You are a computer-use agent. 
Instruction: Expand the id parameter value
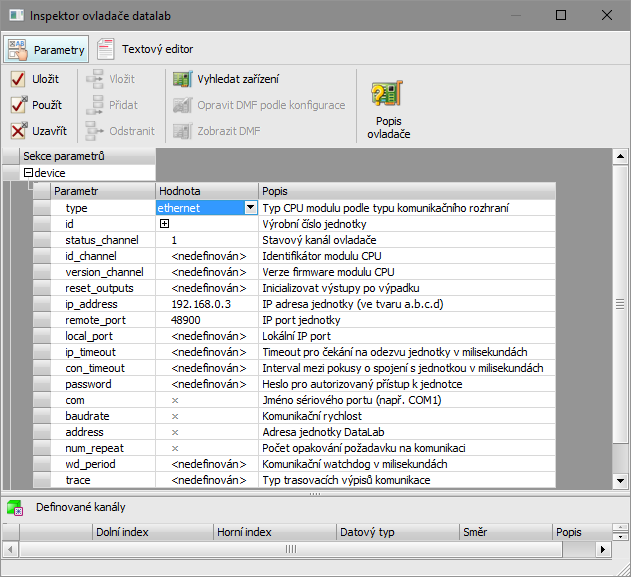coord(164,224)
